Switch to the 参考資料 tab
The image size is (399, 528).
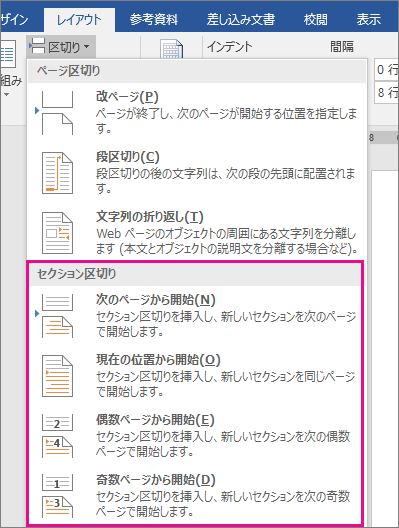point(154,20)
